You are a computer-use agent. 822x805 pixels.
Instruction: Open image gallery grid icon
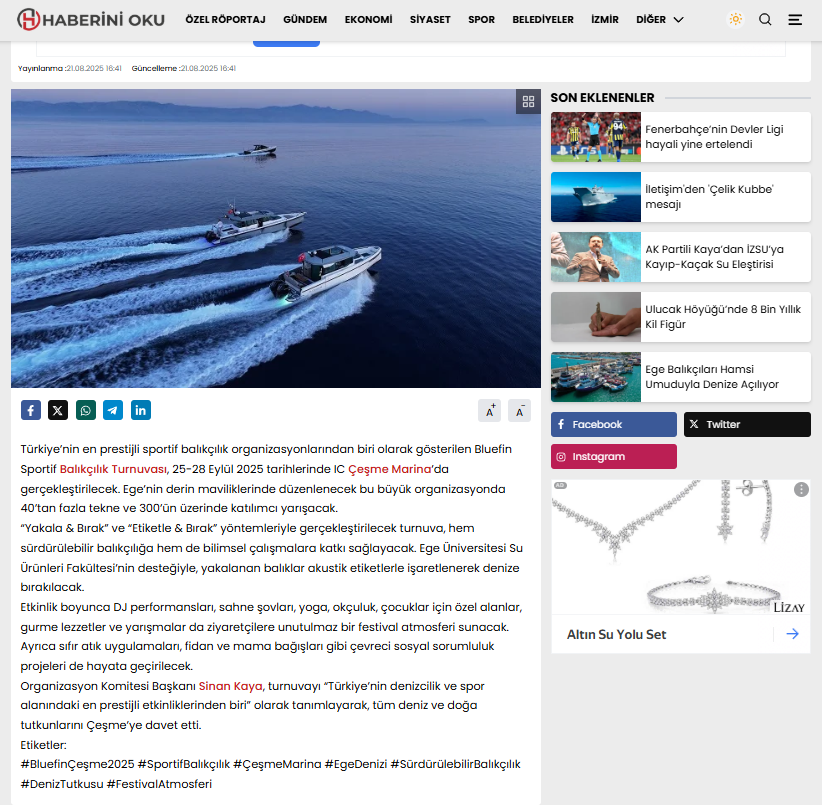point(528,102)
